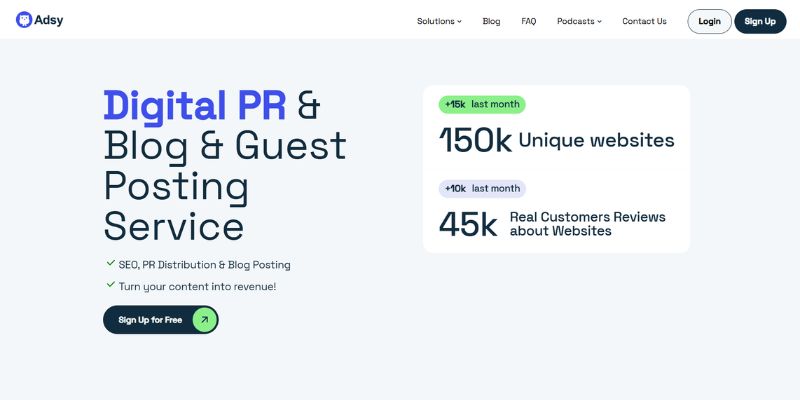The image size is (800, 400).
Task: Click the word Service in the heading
Action: (x=174, y=226)
